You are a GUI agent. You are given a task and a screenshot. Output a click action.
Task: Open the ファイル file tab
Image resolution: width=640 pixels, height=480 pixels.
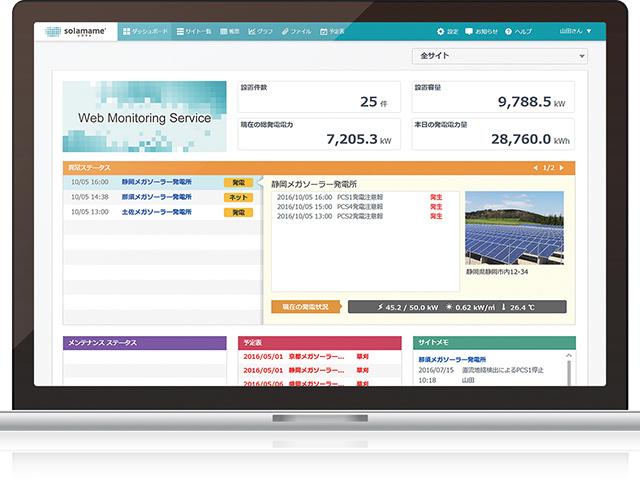point(296,31)
